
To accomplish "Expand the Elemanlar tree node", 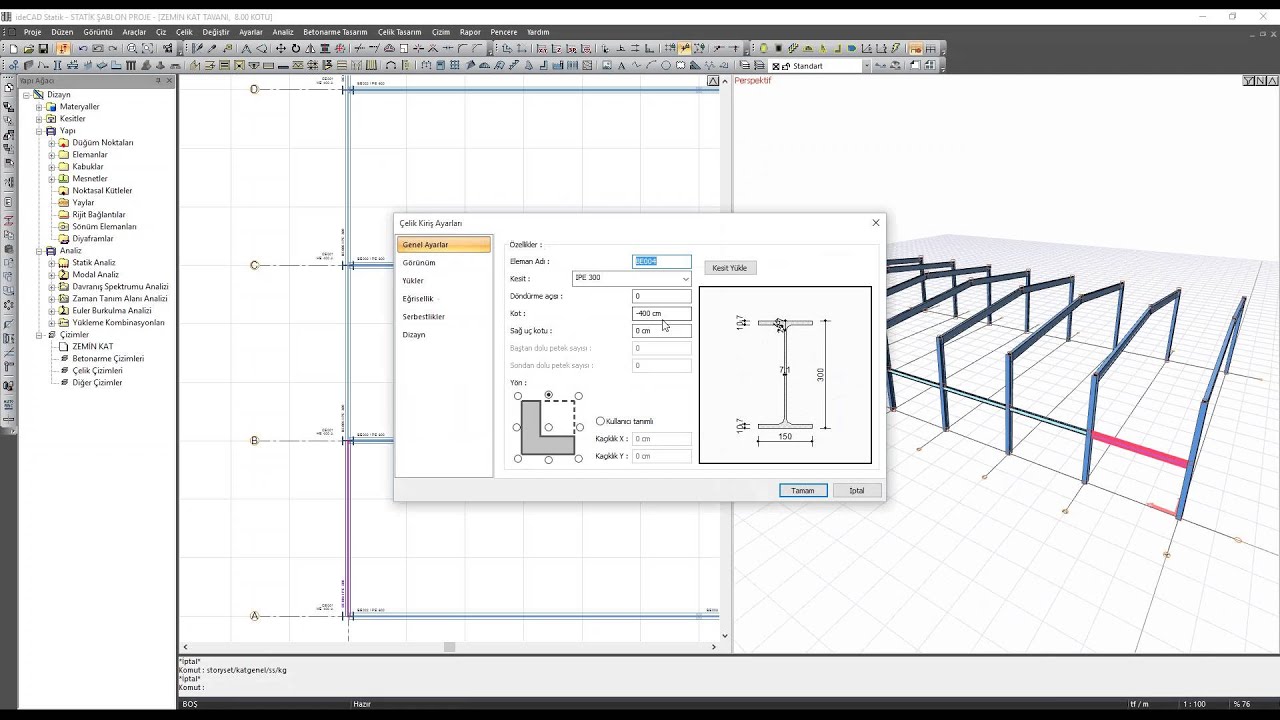I will click(52, 154).
